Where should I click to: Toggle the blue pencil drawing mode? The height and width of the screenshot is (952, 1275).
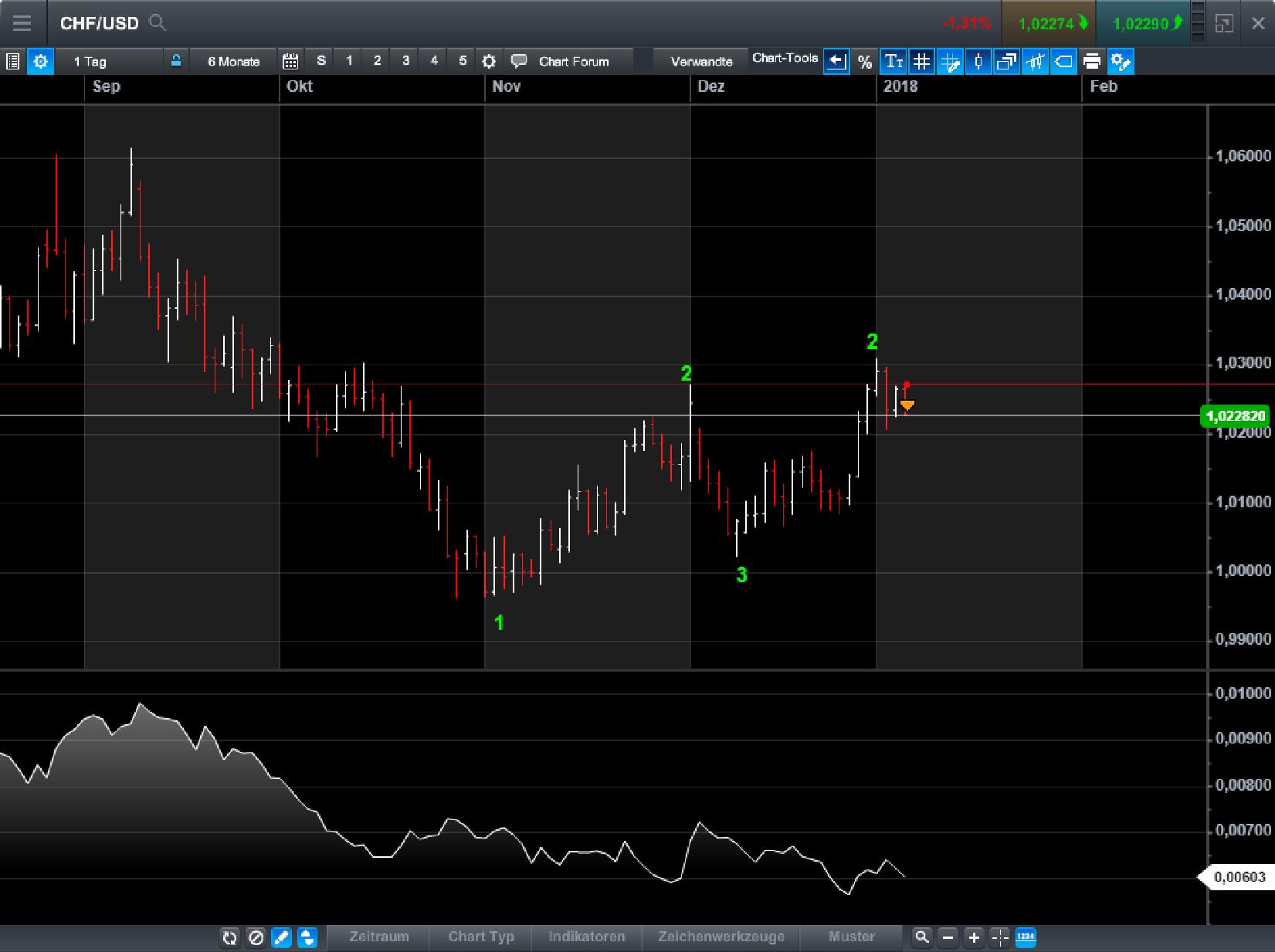coord(281,937)
